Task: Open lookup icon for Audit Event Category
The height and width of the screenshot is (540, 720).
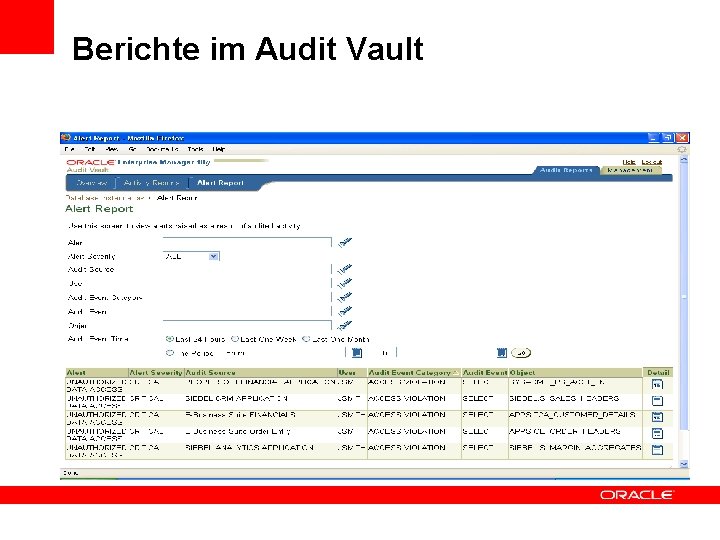Action: 345,297
